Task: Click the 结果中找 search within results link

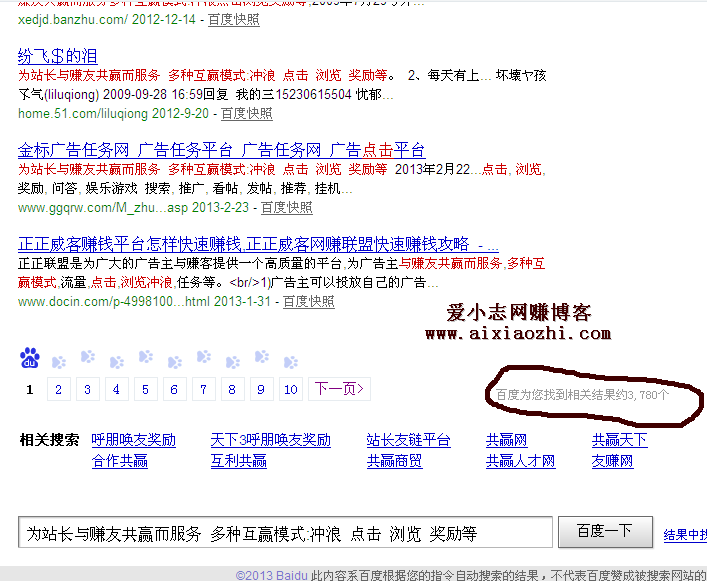Action: pos(685,535)
